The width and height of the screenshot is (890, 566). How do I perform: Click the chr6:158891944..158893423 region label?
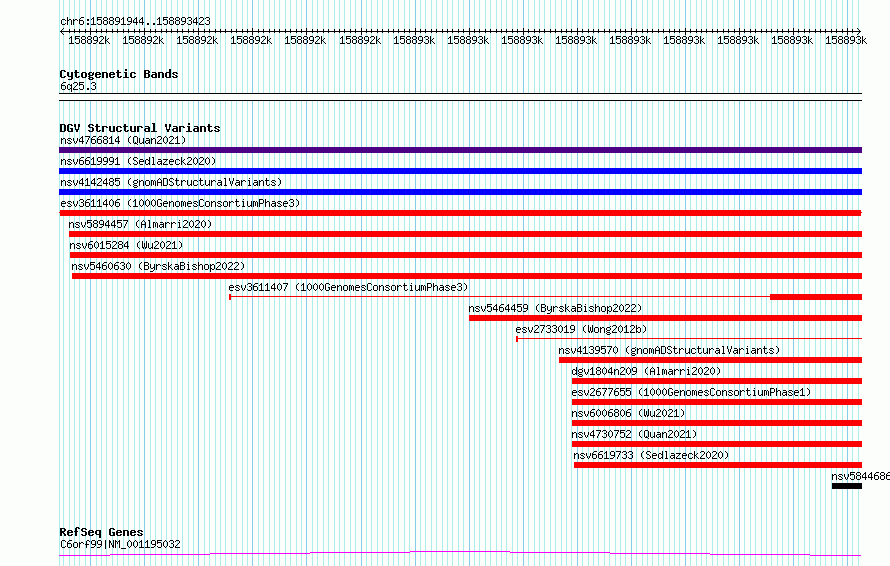pos(135,21)
